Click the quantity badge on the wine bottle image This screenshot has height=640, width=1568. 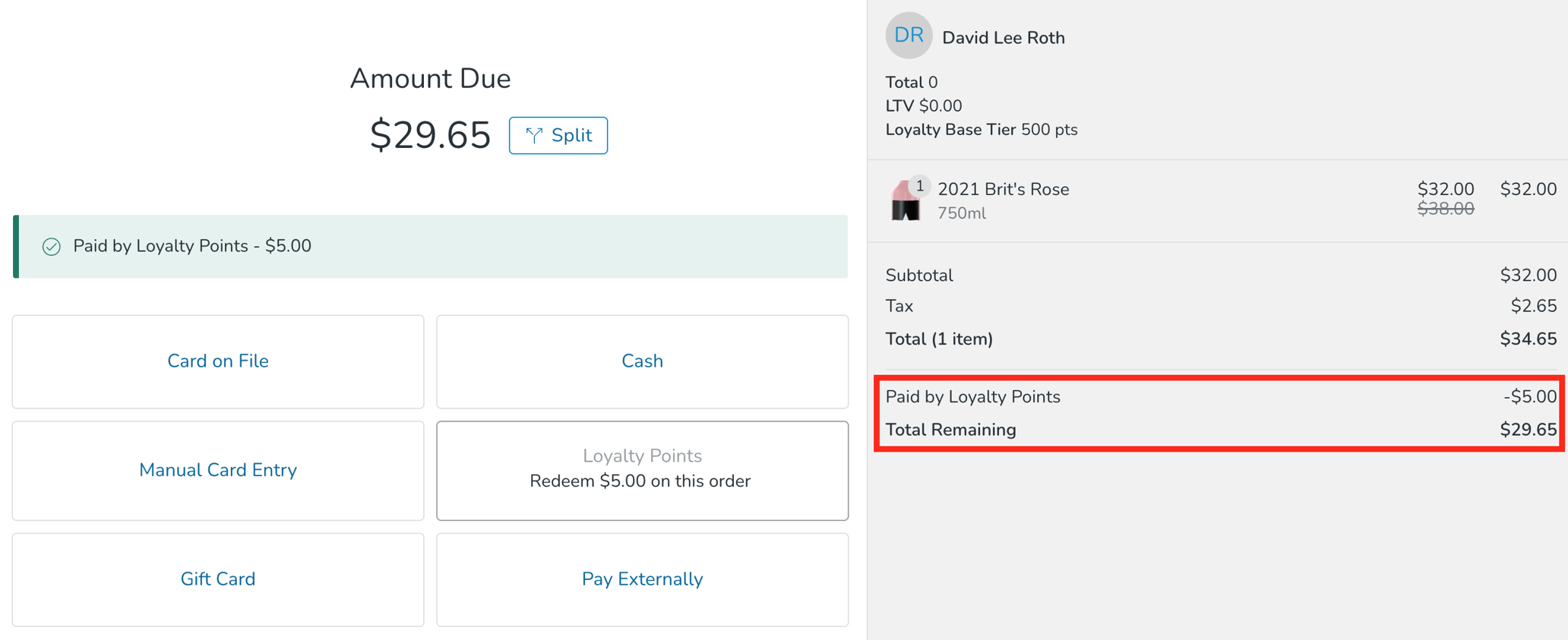tap(918, 184)
